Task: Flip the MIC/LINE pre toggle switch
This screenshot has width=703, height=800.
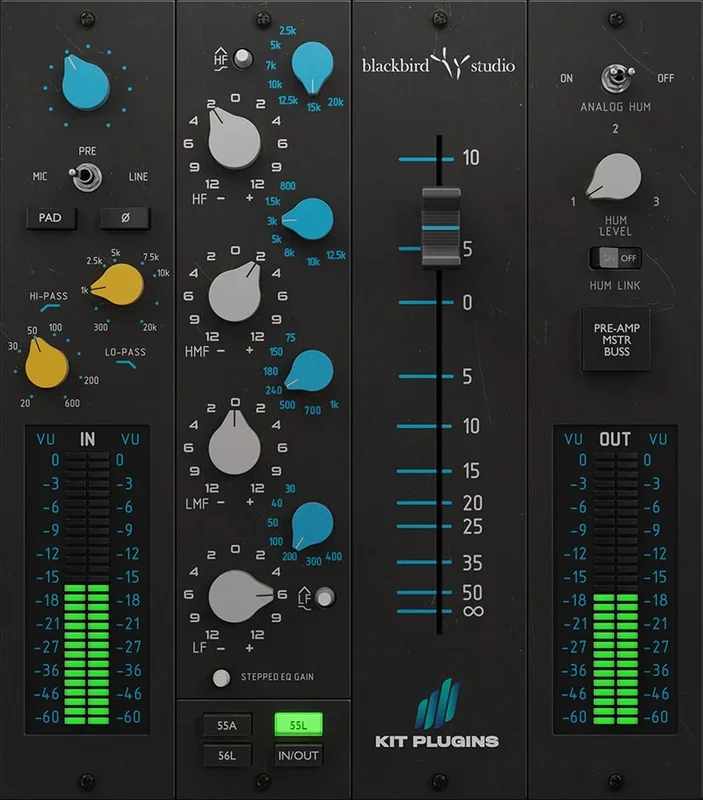Action: coord(85,177)
